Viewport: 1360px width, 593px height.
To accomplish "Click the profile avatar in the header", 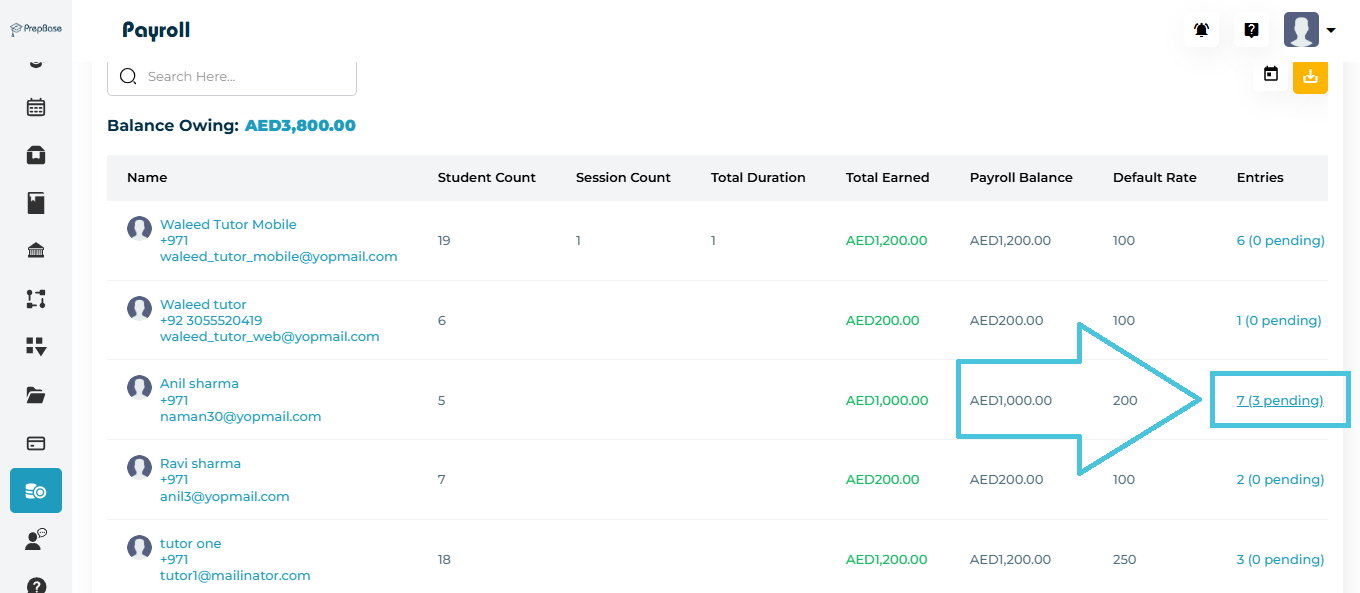I will click(x=1301, y=30).
